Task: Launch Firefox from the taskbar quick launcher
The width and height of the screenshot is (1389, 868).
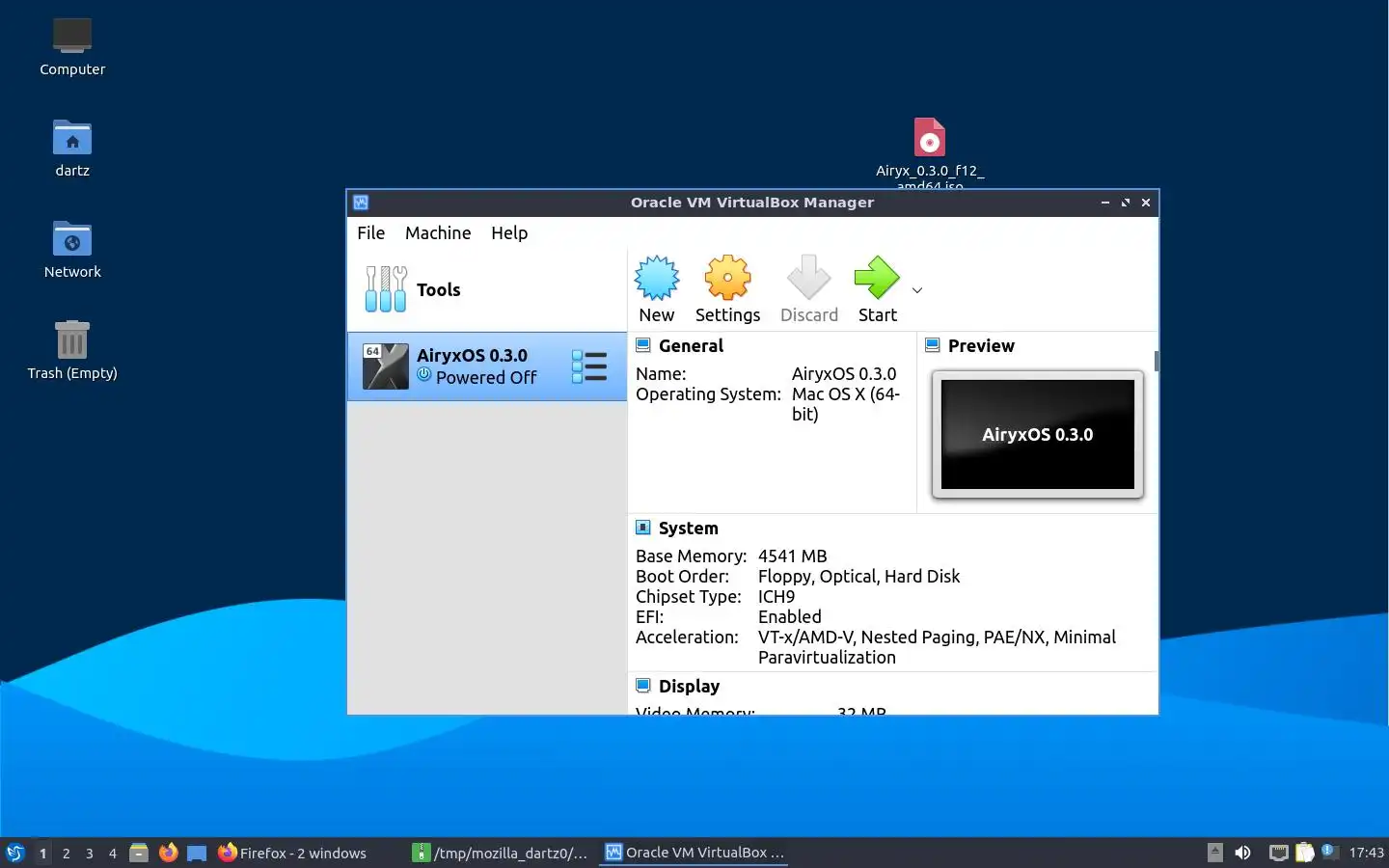Action: click(169, 853)
